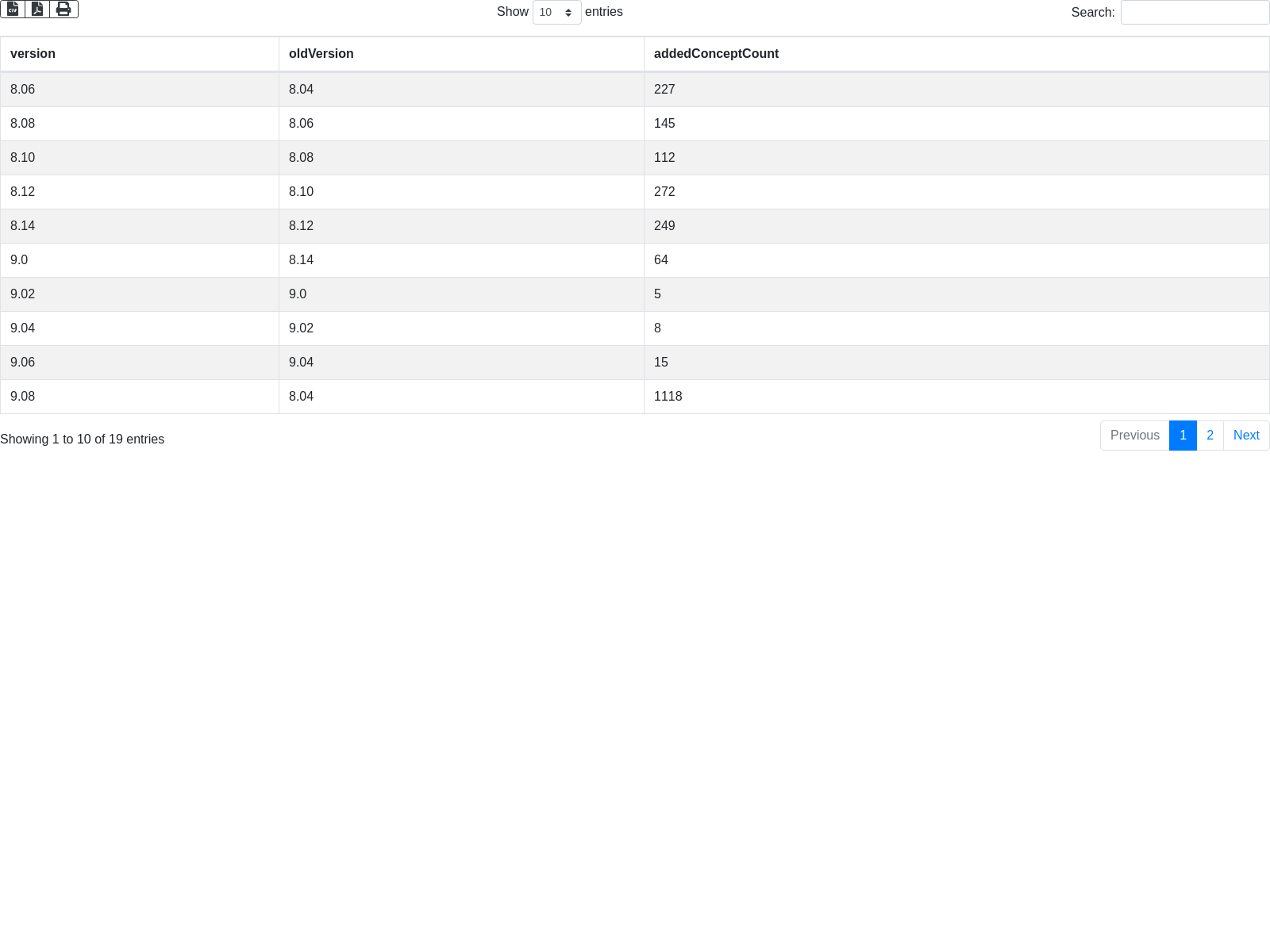Focus the Search input field
Image resolution: width=1270 pixels, height=952 pixels.
(1194, 13)
